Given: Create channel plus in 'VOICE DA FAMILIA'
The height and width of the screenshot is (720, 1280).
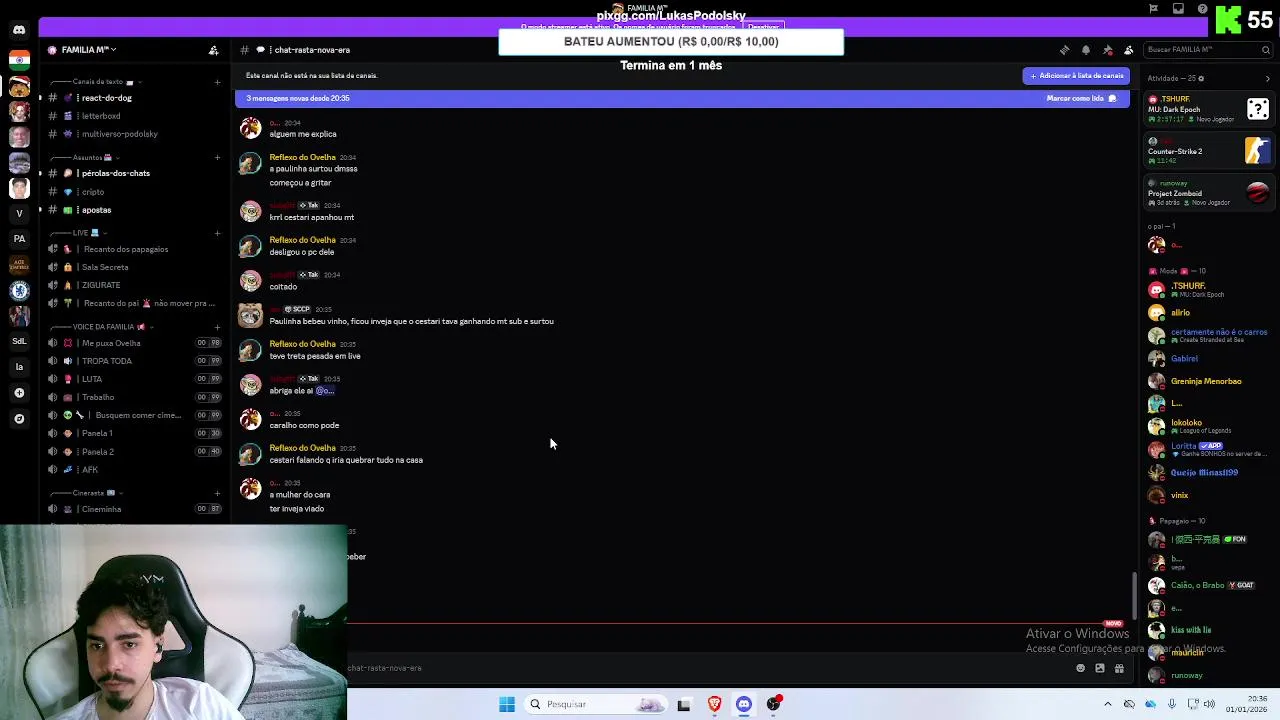Looking at the screenshot, I should tap(217, 327).
